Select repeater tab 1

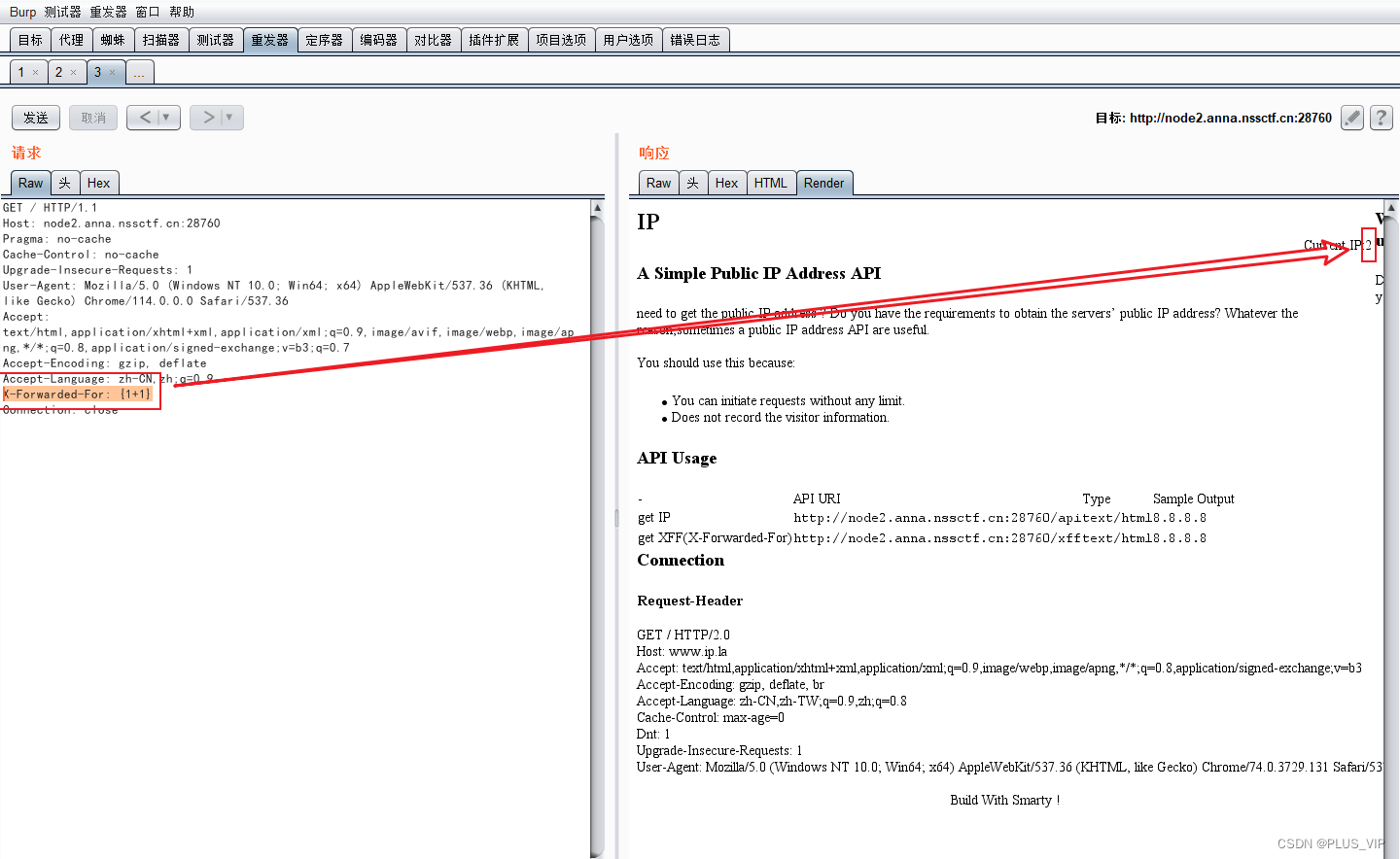21,72
